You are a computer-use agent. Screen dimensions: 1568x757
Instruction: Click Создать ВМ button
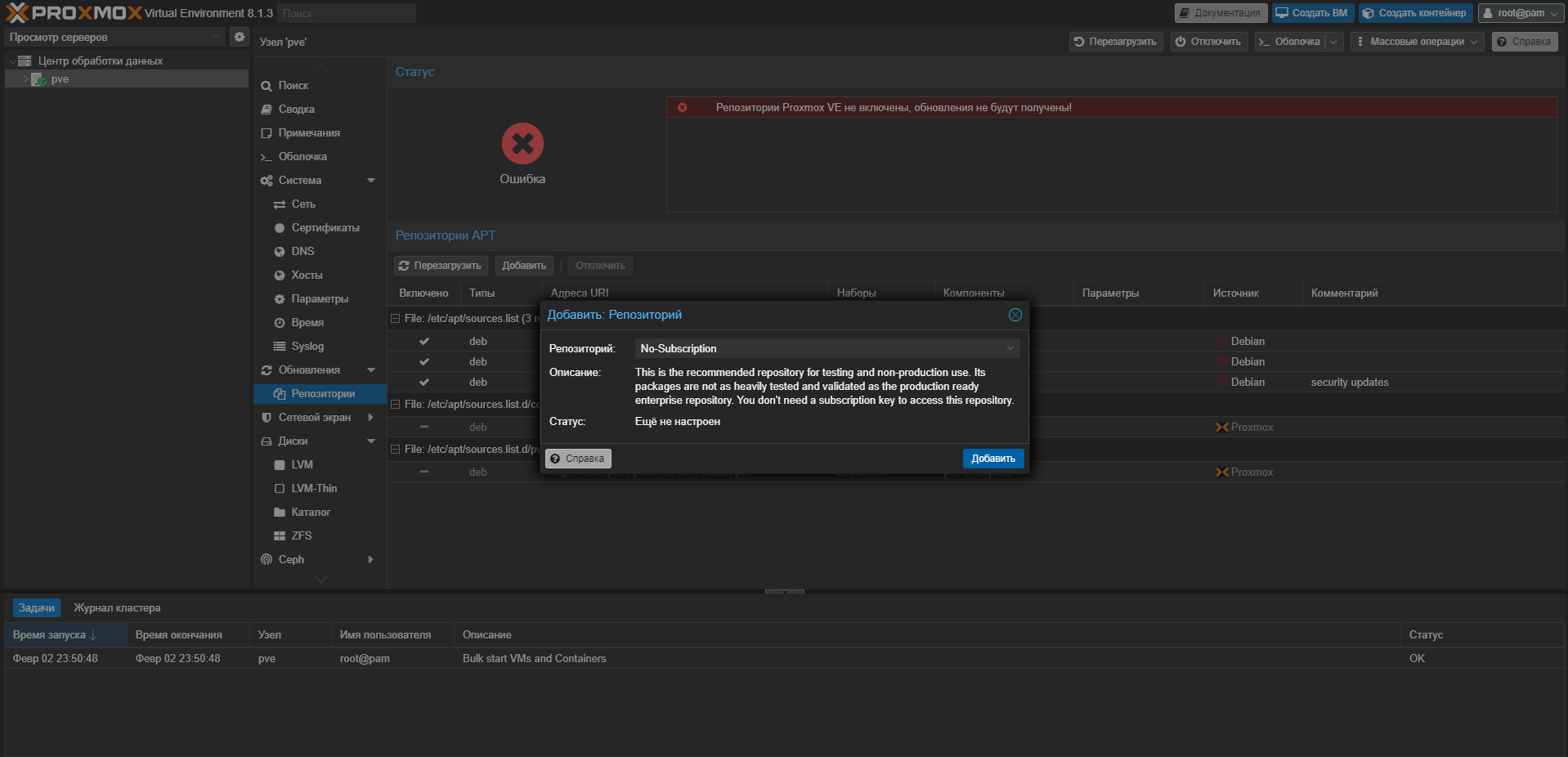(1312, 13)
